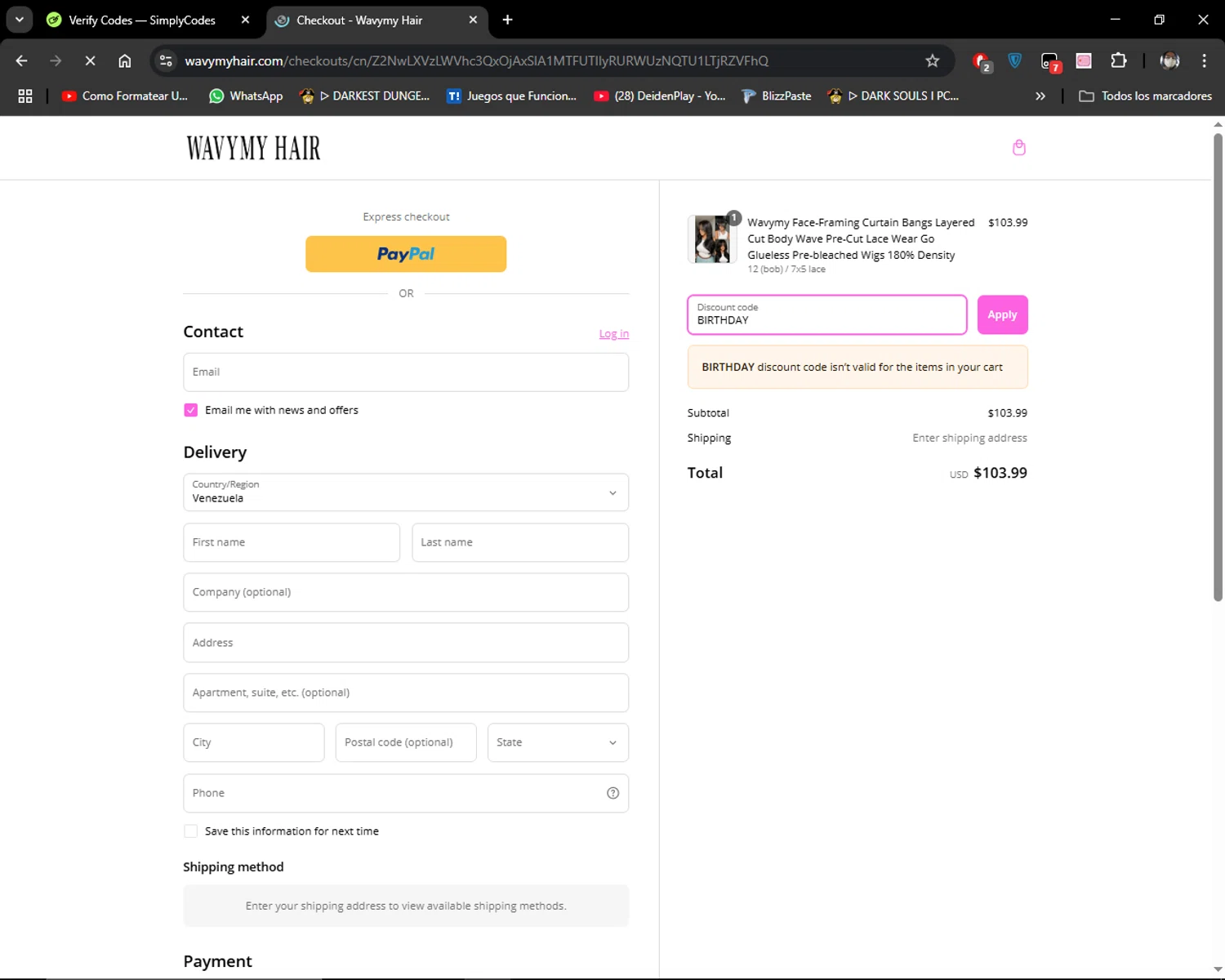Open the WhatsApp bookmark
The height and width of the screenshot is (980, 1225).
(x=246, y=96)
